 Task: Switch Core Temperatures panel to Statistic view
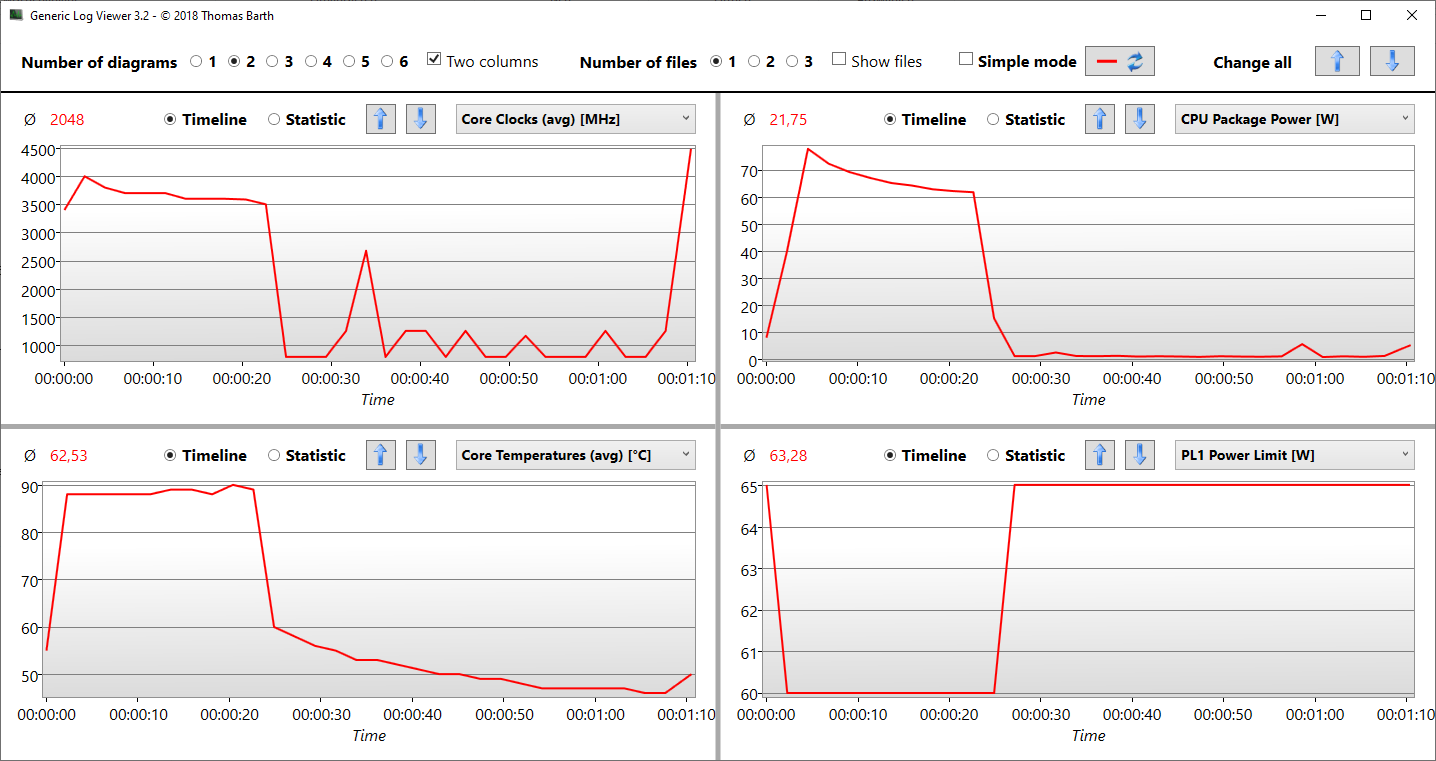pyautogui.click(x=274, y=456)
